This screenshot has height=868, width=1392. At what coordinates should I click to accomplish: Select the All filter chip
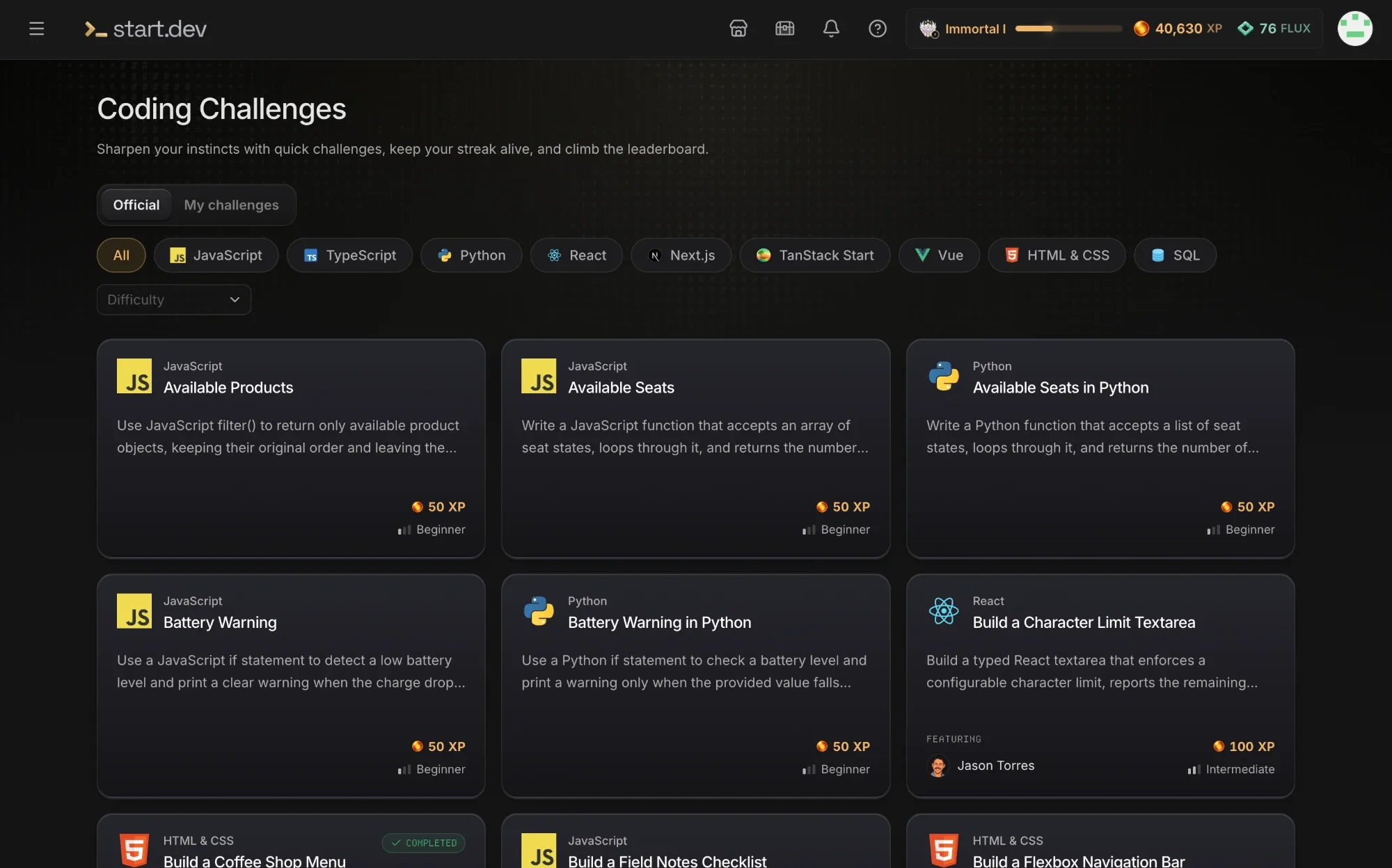(121, 255)
